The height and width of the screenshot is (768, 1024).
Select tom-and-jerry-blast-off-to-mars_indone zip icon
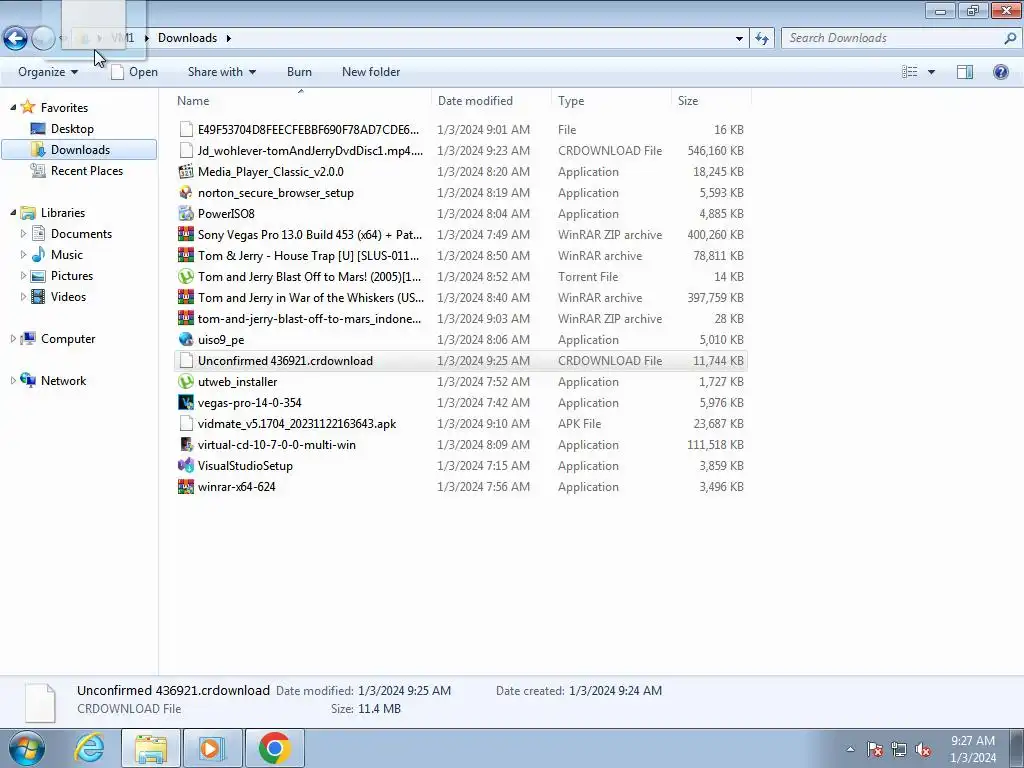coord(186,319)
